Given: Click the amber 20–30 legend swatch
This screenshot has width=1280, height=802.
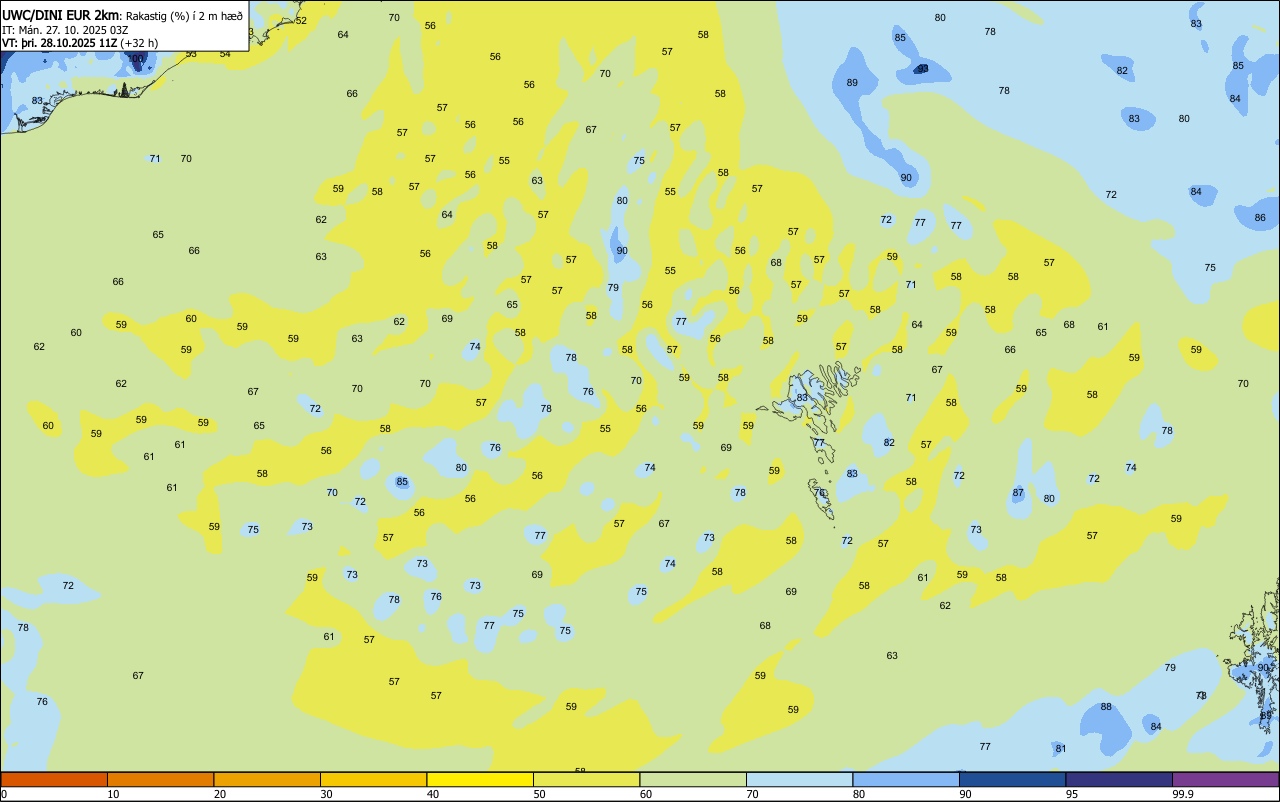Looking at the screenshot, I should [x=267, y=779].
